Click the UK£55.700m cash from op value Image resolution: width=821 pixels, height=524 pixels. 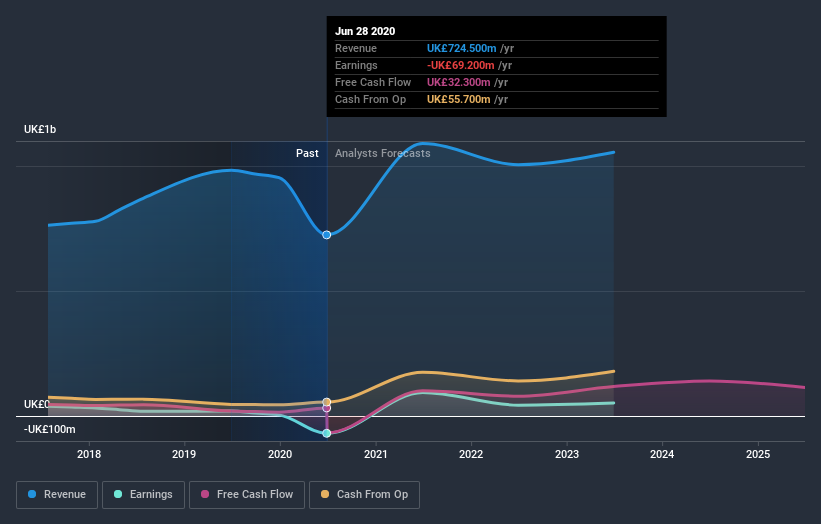click(459, 99)
